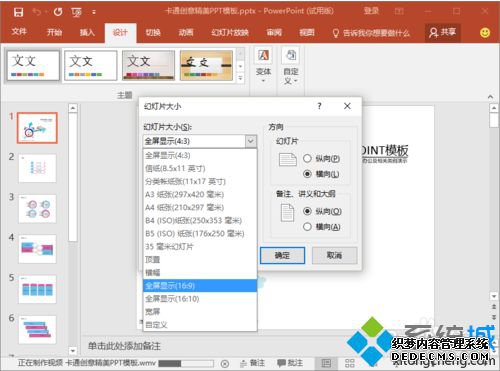Select slides 横向(L) landscape radio
500x371 pixels.
point(307,174)
